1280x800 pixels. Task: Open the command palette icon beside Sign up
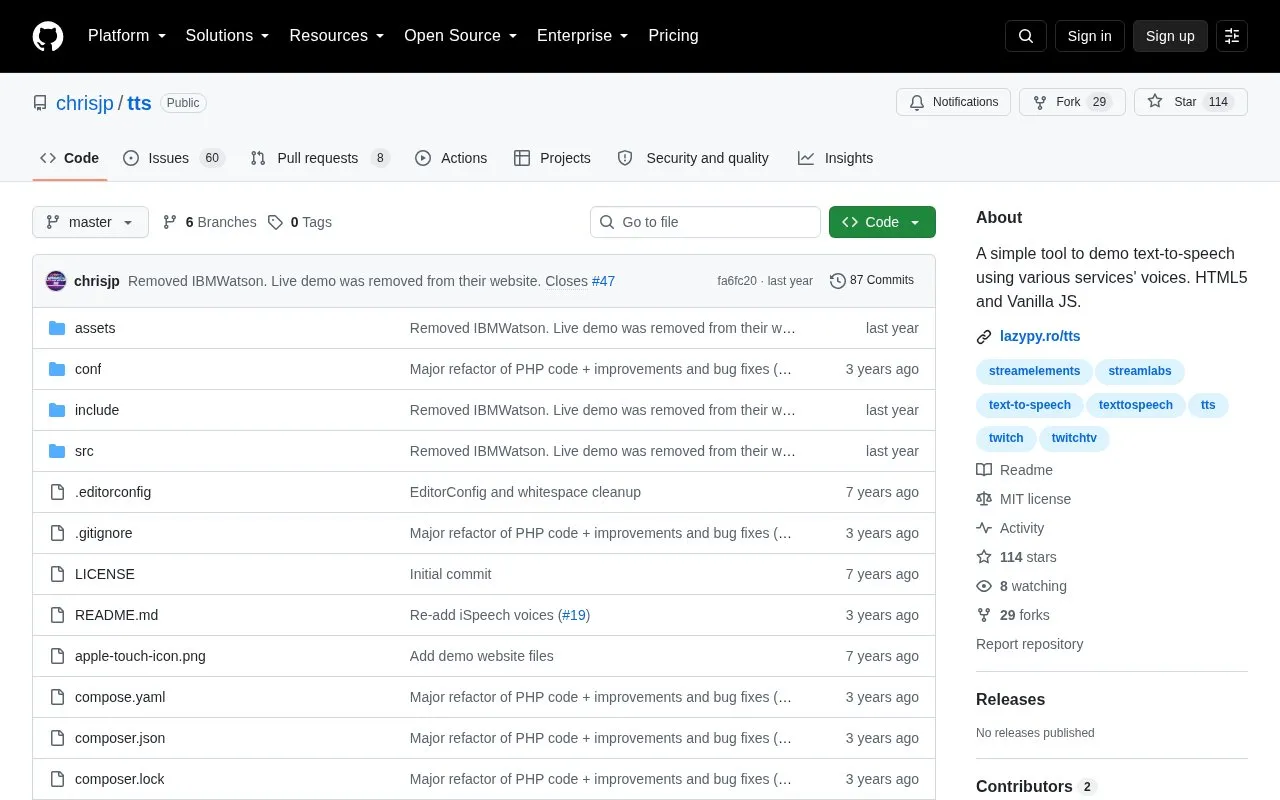click(1232, 36)
